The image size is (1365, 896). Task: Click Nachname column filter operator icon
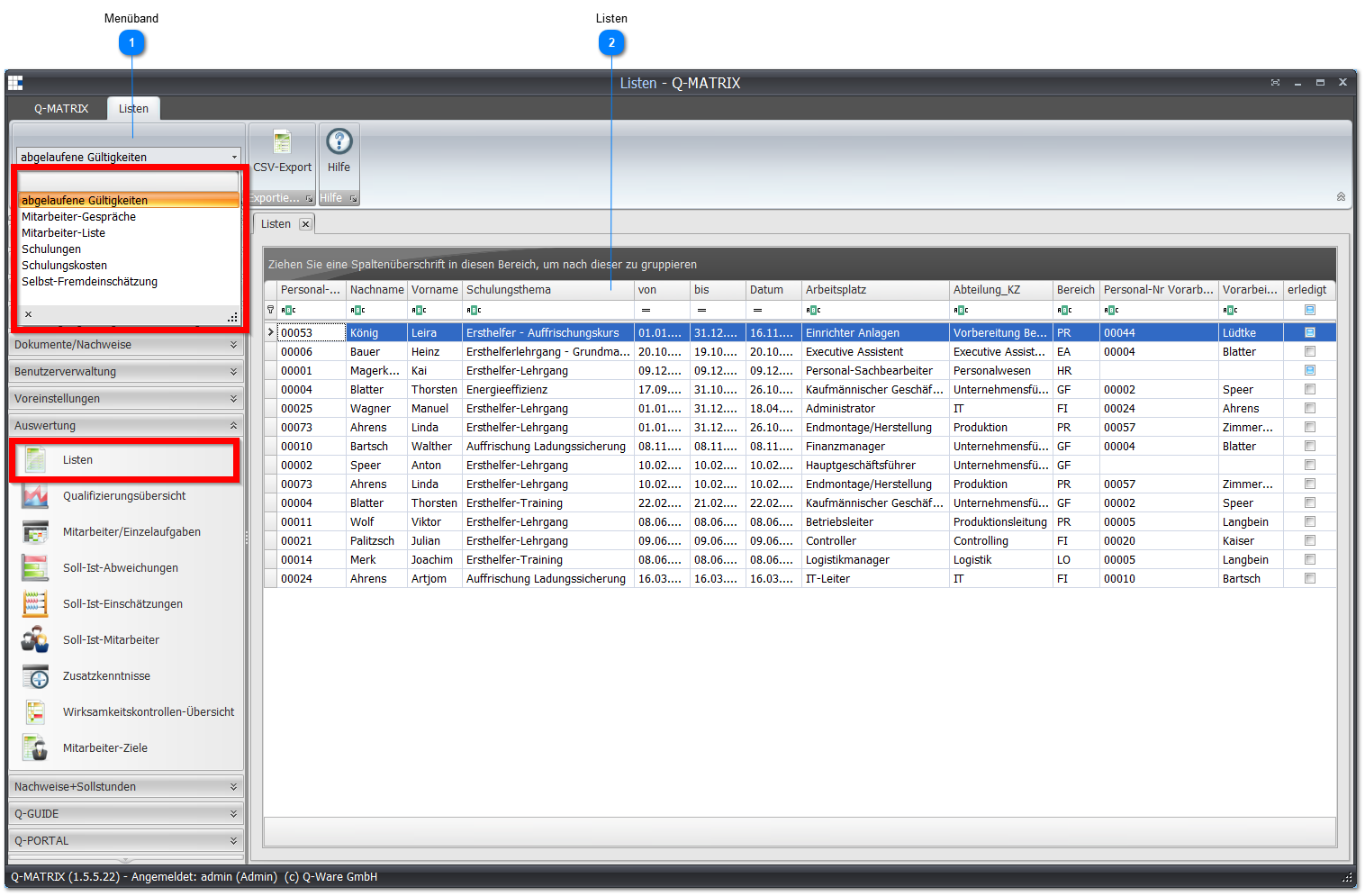[x=357, y=310]
